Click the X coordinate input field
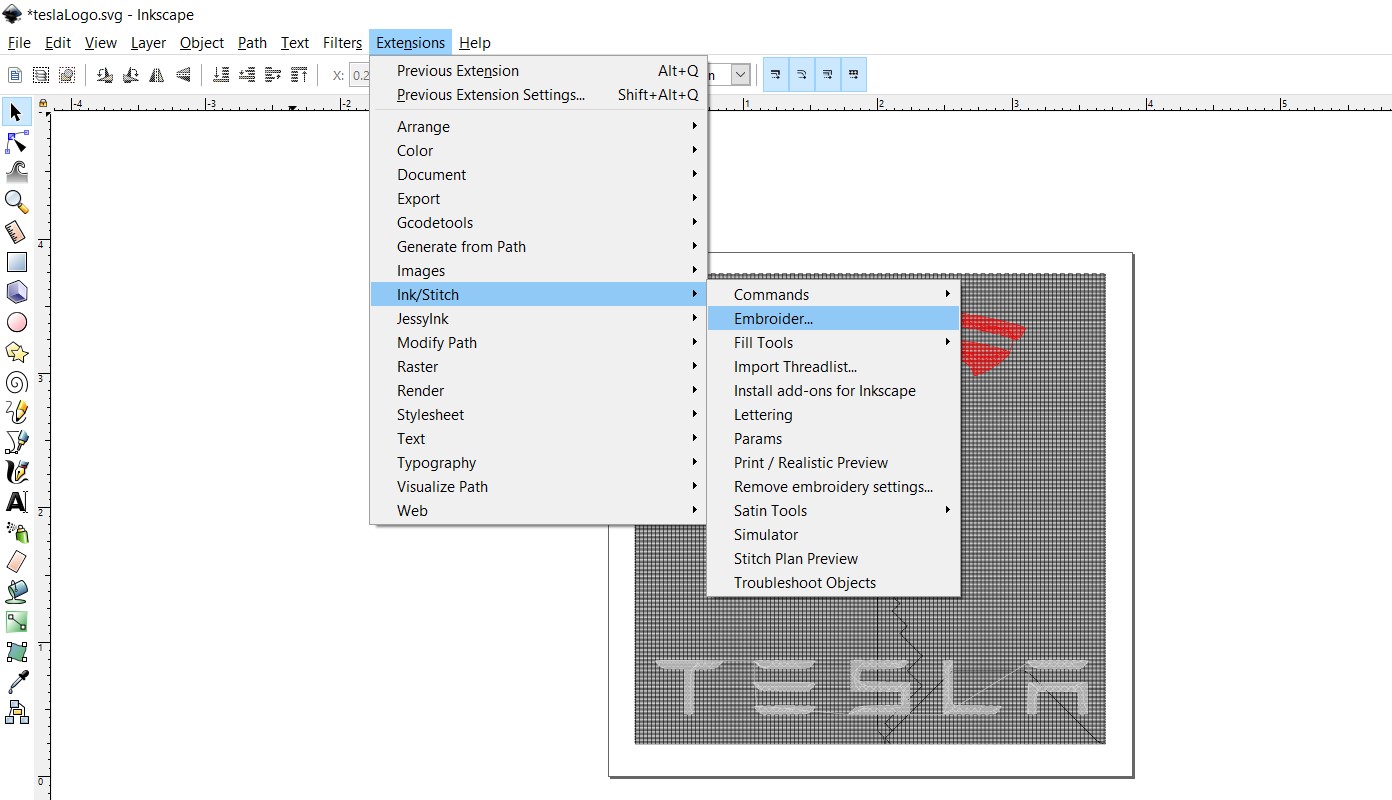The image size is (1392, 800). (x=360, y=75)
